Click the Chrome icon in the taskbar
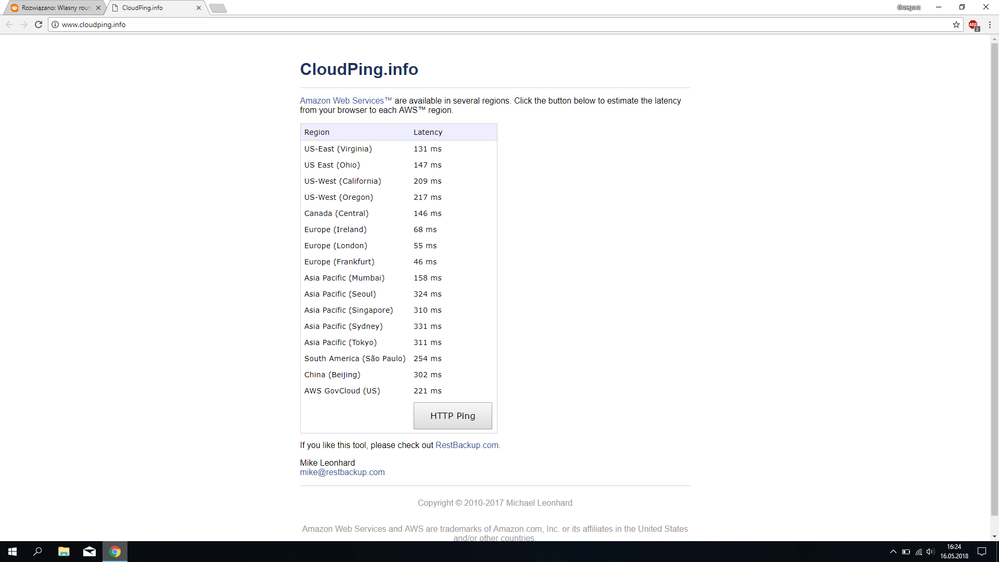999x562 pixels. click(115, 551)
